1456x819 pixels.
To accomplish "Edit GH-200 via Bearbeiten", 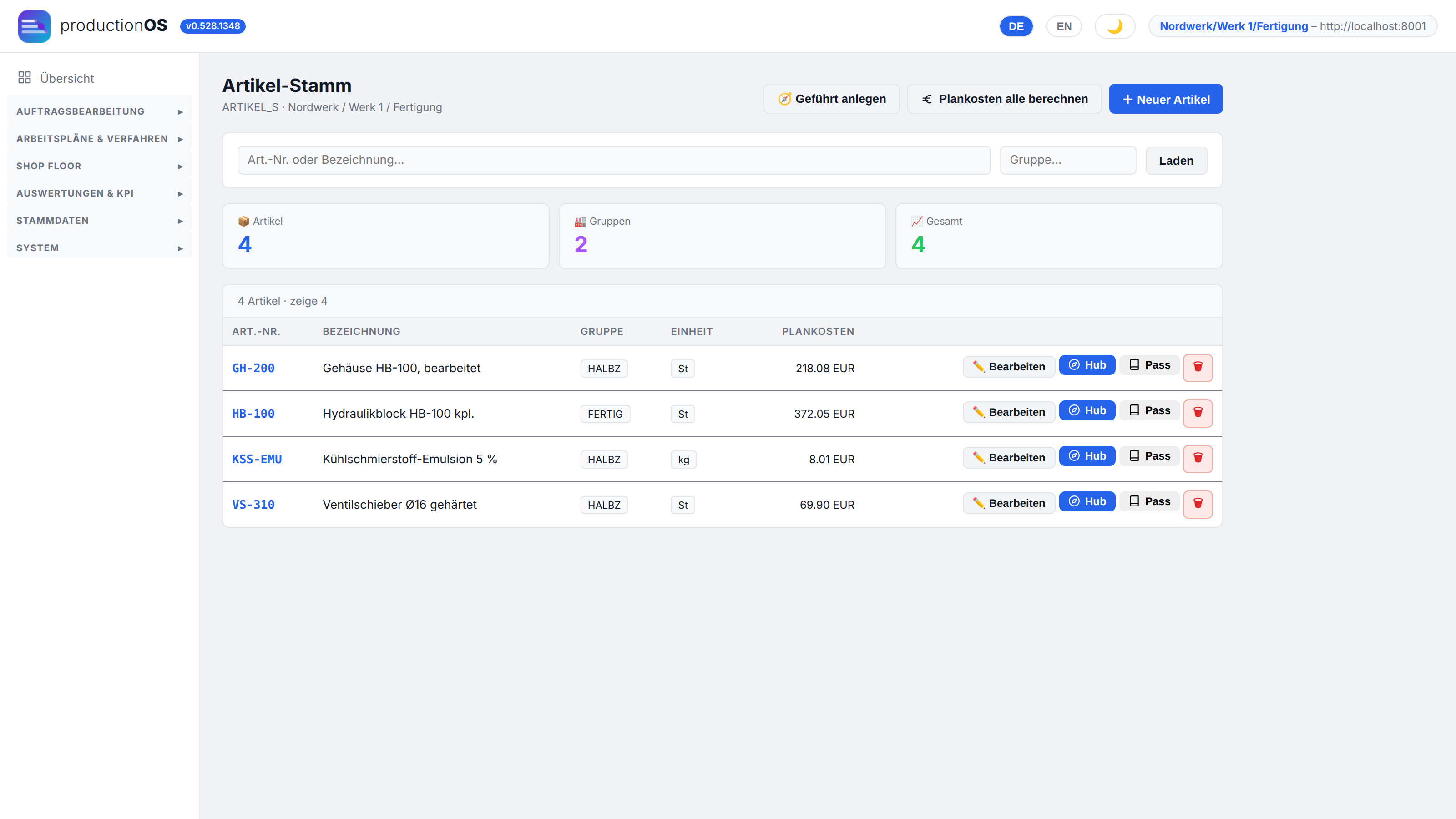I will tap(1008, 366).
